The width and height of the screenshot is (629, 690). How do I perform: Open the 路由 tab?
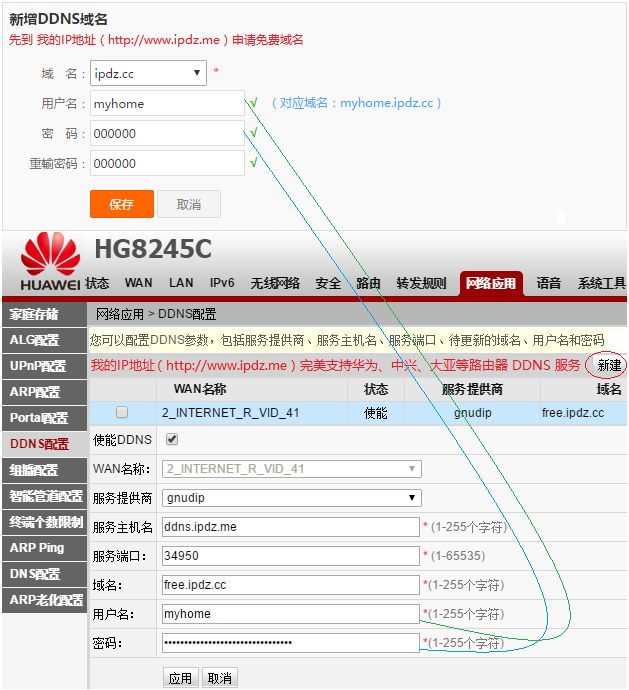click(x=368, y=283)
